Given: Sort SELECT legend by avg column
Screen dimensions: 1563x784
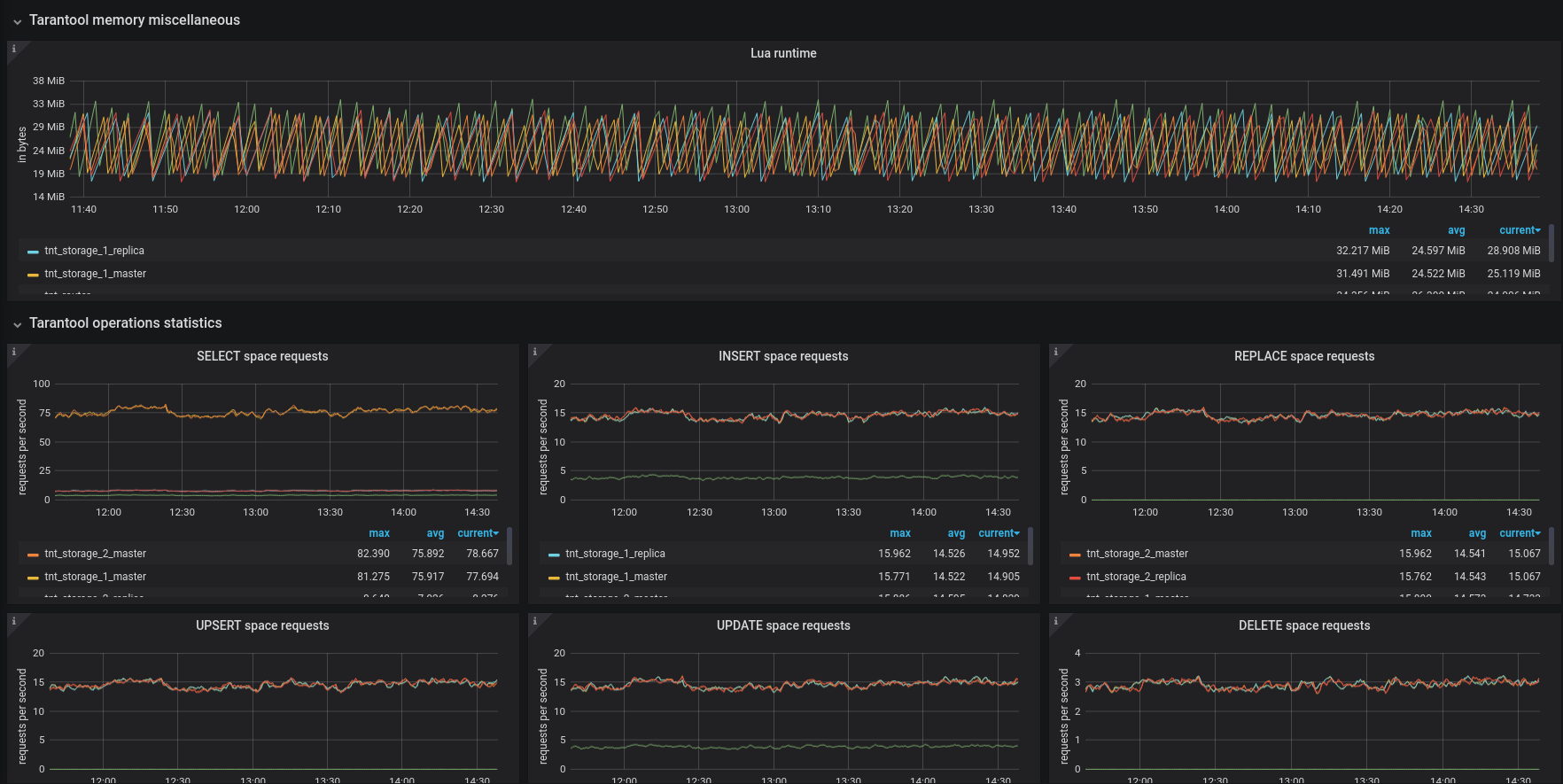Looking at the screenshot, I should [435, 533].
